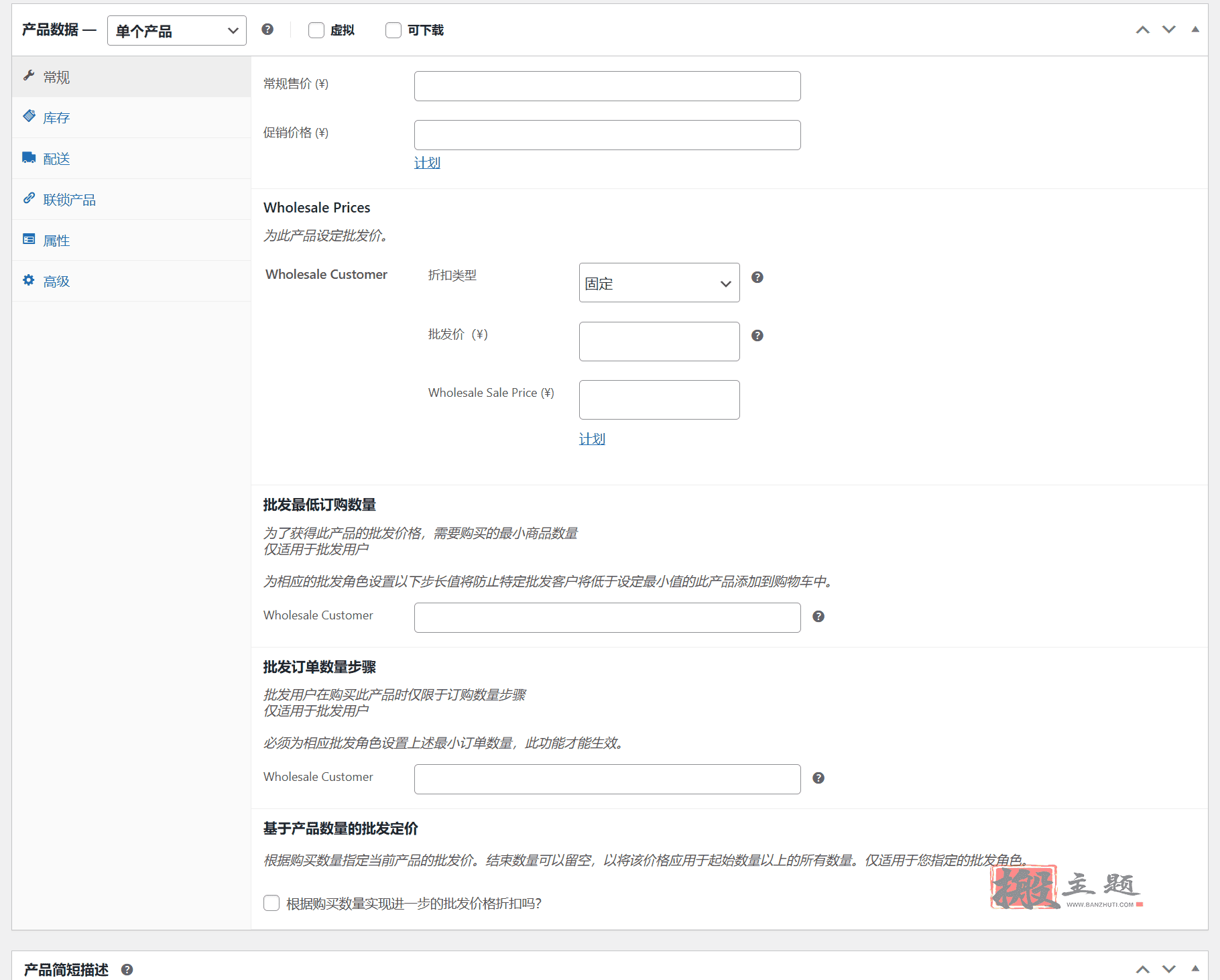Focus the Wholesale Sale Price input field
The image size is (1220, 980).
point(660,400)
